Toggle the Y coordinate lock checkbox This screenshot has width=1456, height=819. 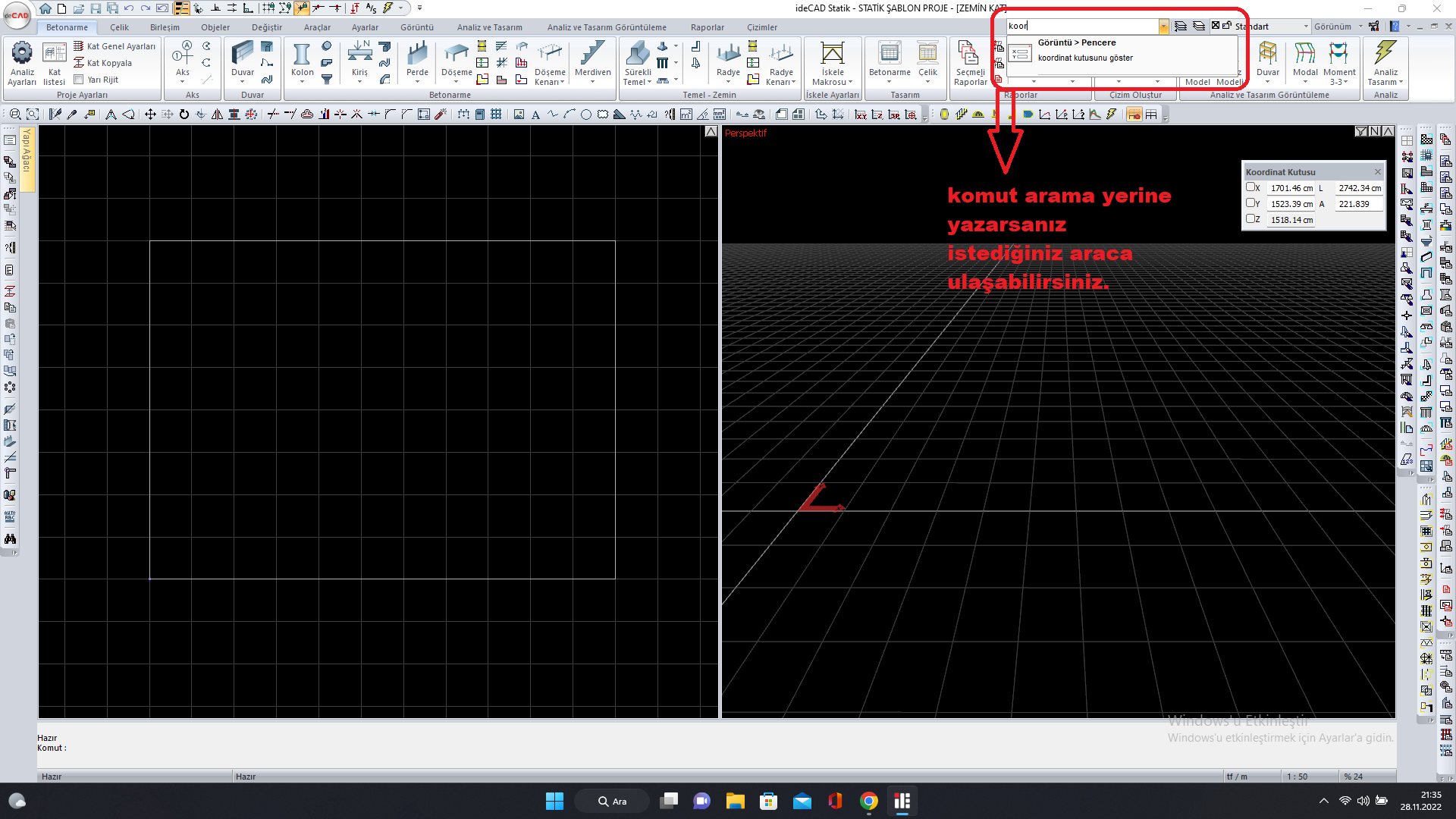tap(1250, 203)
